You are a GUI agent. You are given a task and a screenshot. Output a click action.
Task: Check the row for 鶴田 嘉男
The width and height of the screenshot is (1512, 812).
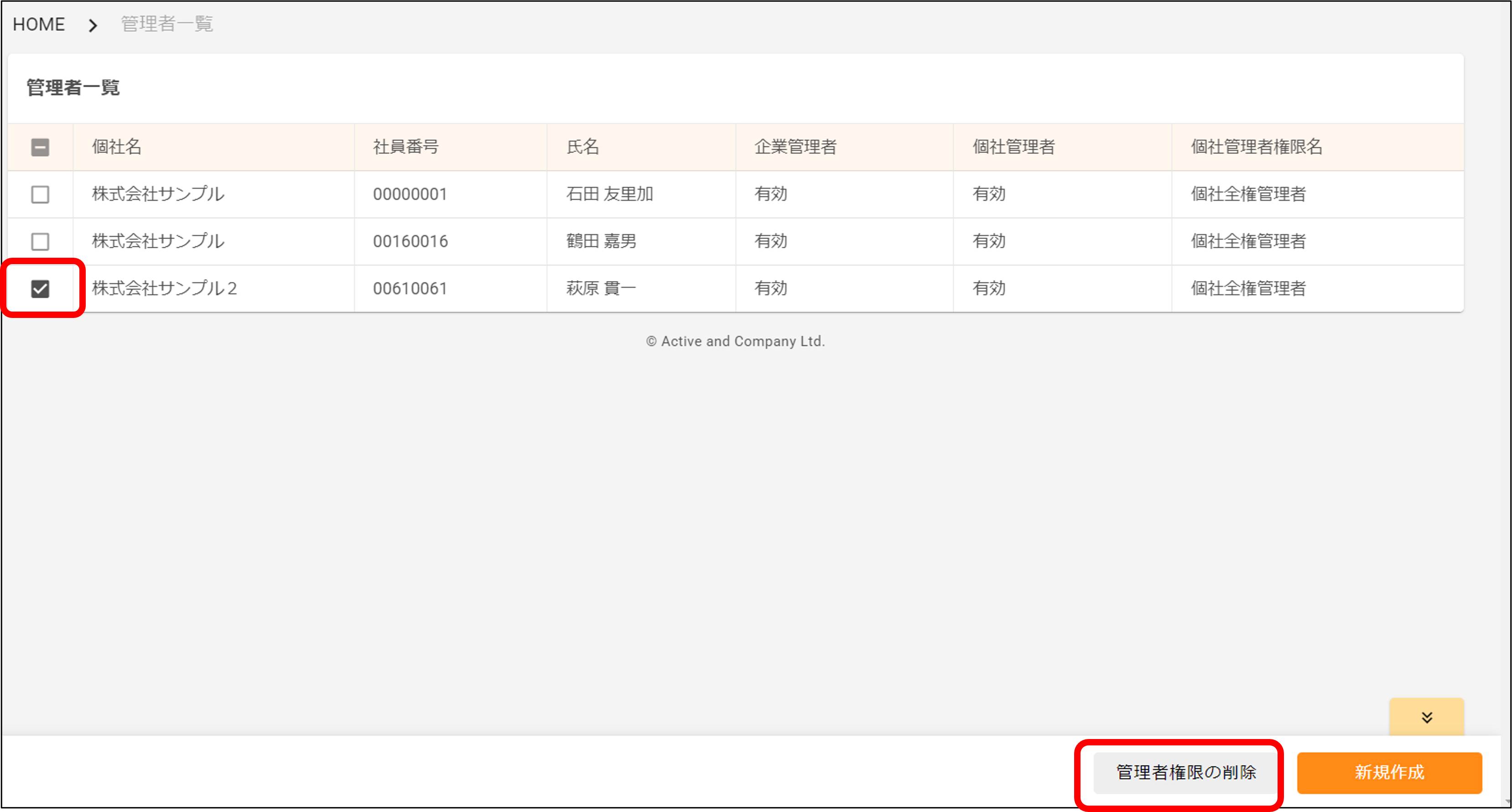[40, 241]
